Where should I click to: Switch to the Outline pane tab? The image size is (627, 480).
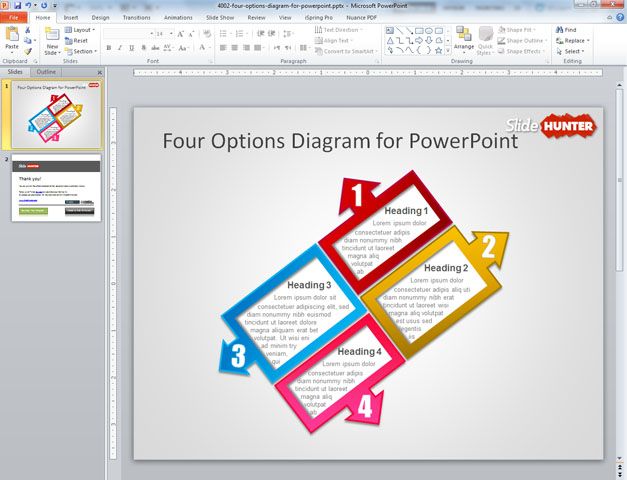click(46, 72)
